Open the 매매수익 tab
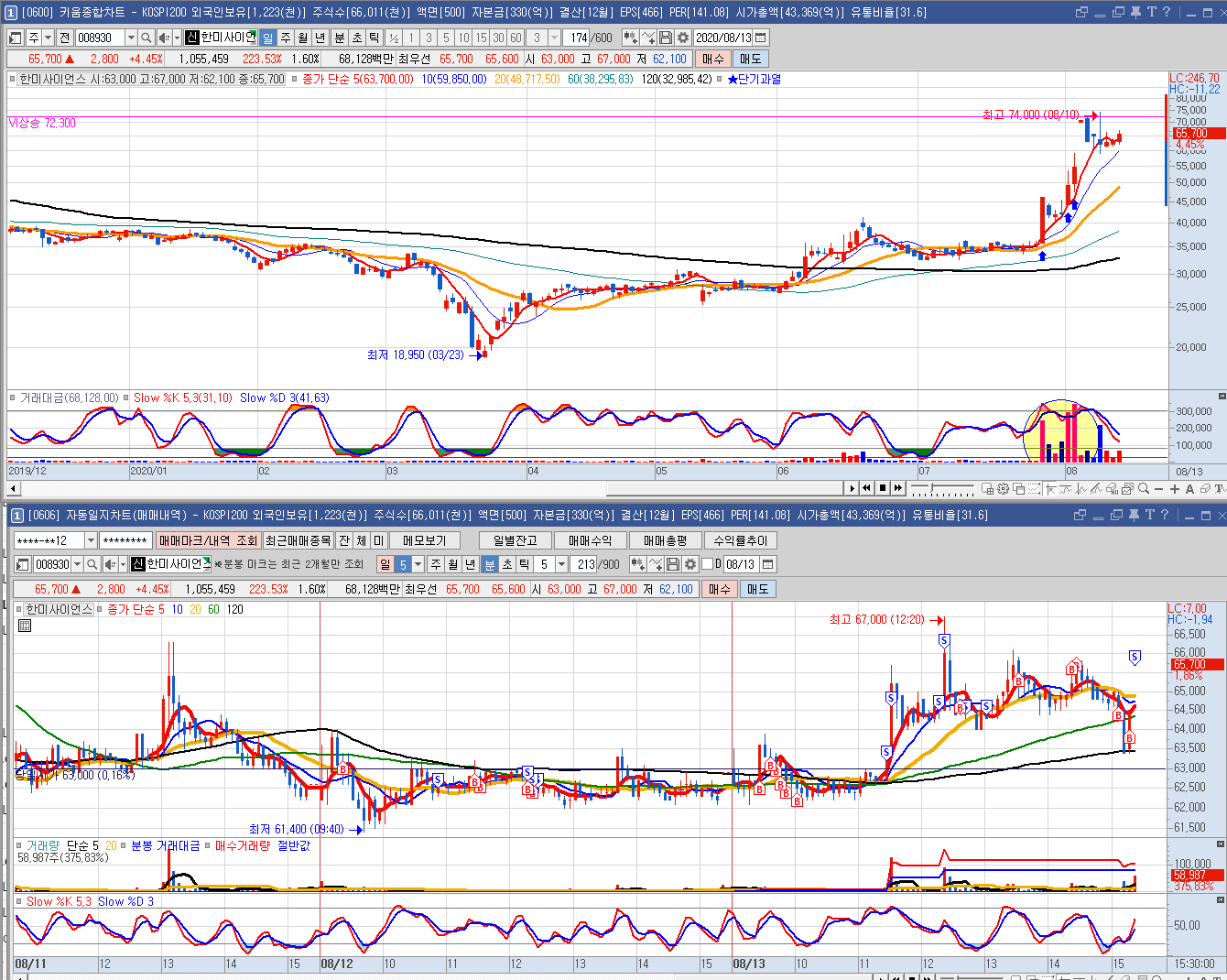1227x980 pixels. [x=590, y=540]
